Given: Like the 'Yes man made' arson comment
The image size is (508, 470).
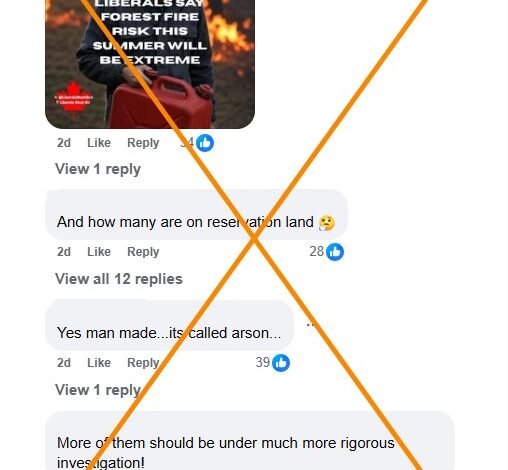Looking at the screenshot, I should [99, 363].
